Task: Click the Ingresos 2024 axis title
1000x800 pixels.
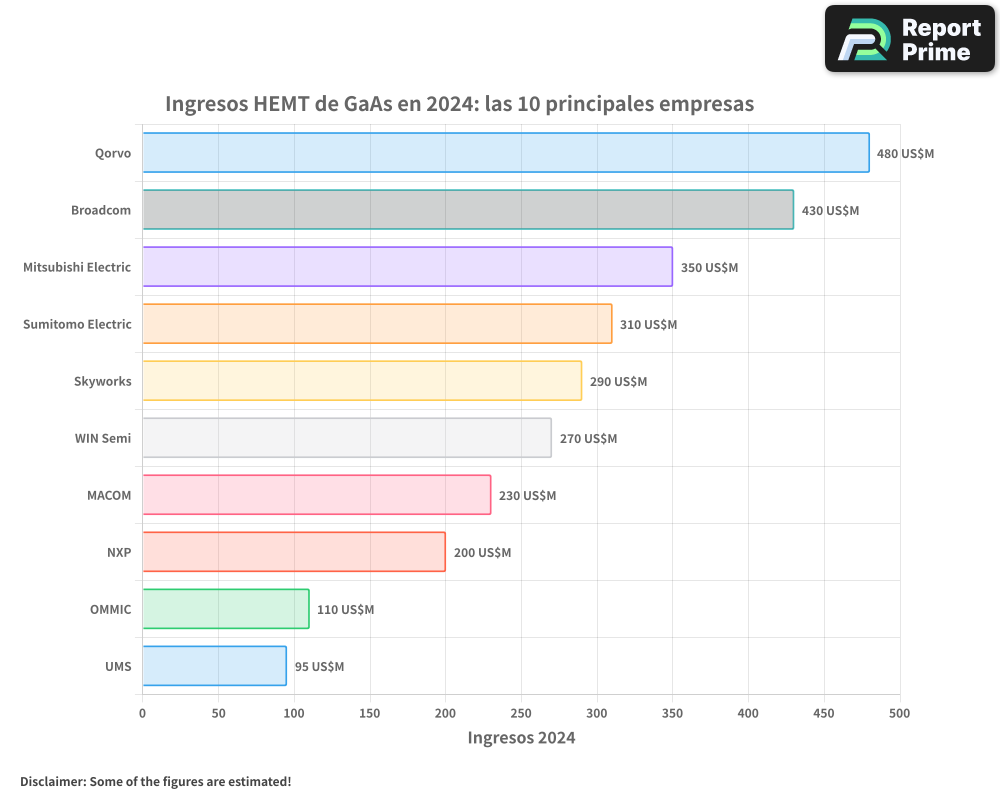Action: [521, 738]
